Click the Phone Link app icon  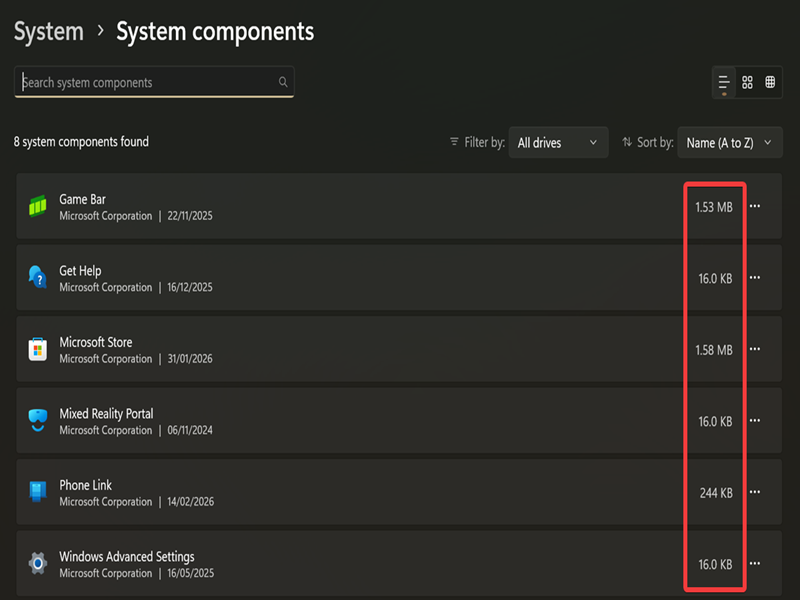click(x=37, y=491)
